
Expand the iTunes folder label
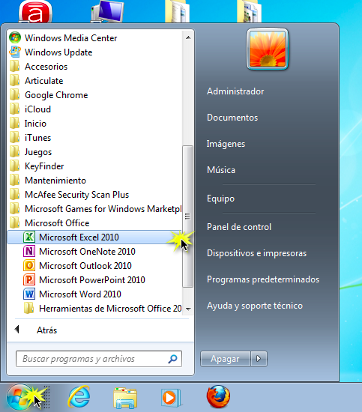[x=38, y=138]
